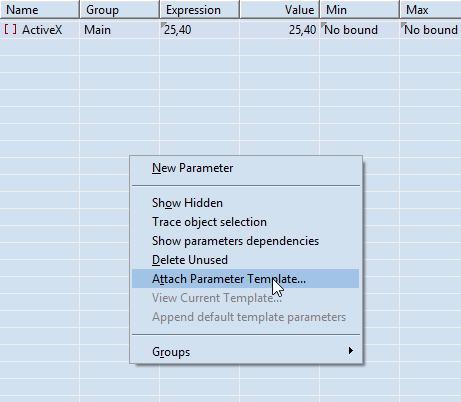The height and width of the screenshot is (402, 461).
Task: Click the Min column header
Action: (360, 9)
